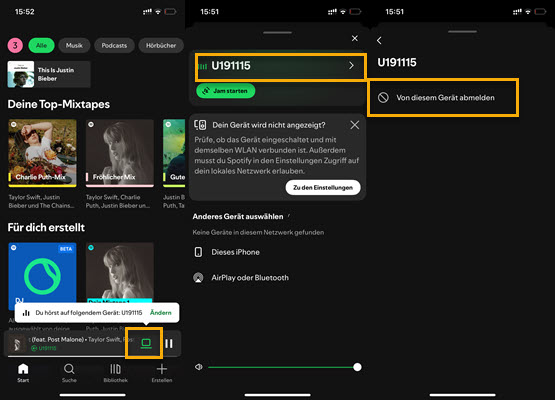
Task: Click the Jam starten button
Action: 225,91
